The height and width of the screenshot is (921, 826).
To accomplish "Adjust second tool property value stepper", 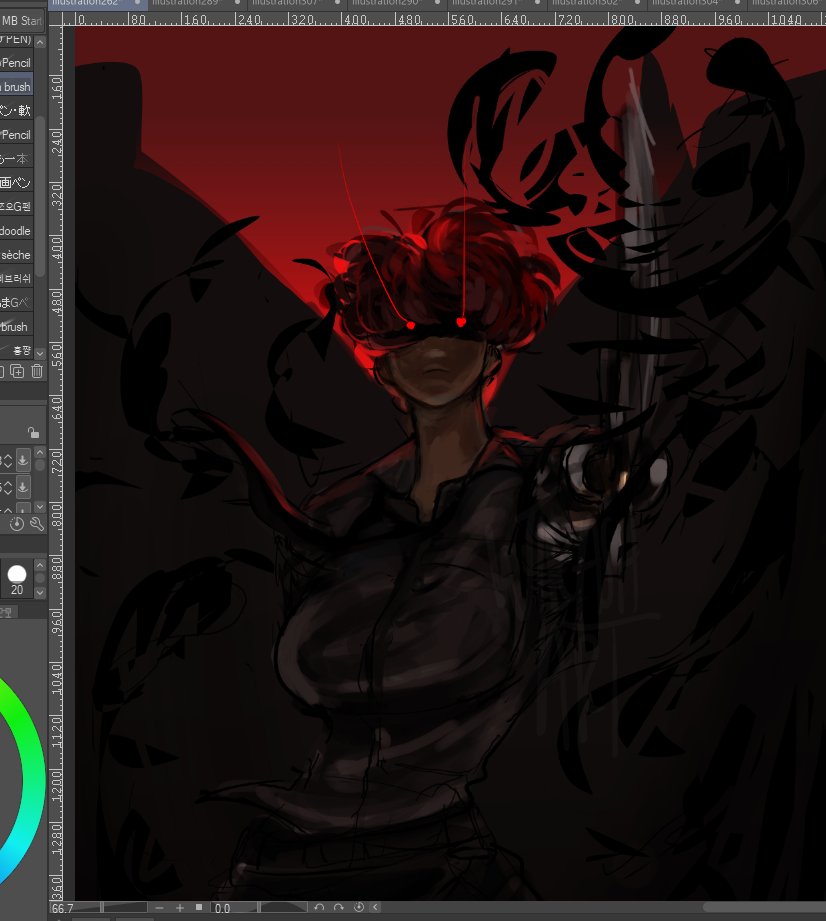I will (x=6, y=487).
